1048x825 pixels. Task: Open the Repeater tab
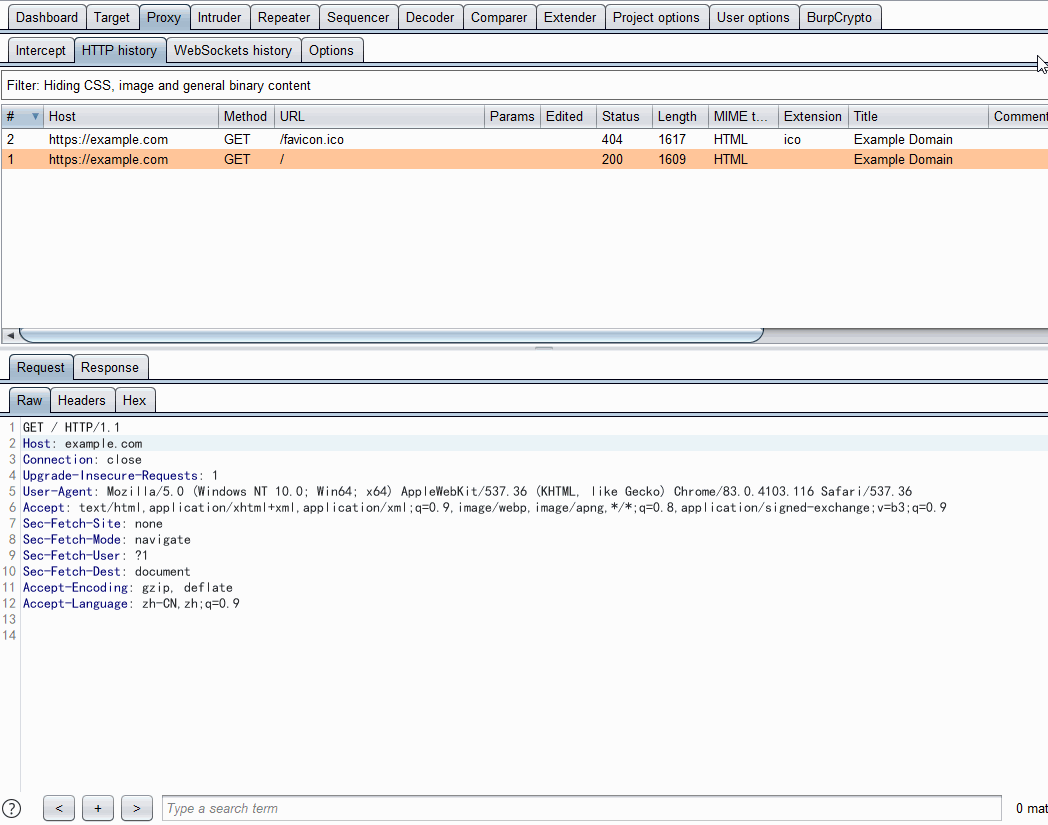(x=284, y=17)
